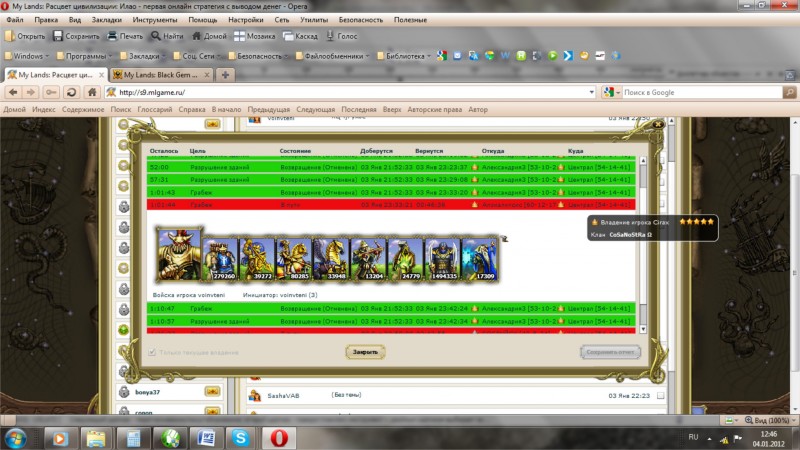Select the green Грабеж row with 1:01:43 remaining
This screenshot has height=450, width=800.
(x=391, y=192)
